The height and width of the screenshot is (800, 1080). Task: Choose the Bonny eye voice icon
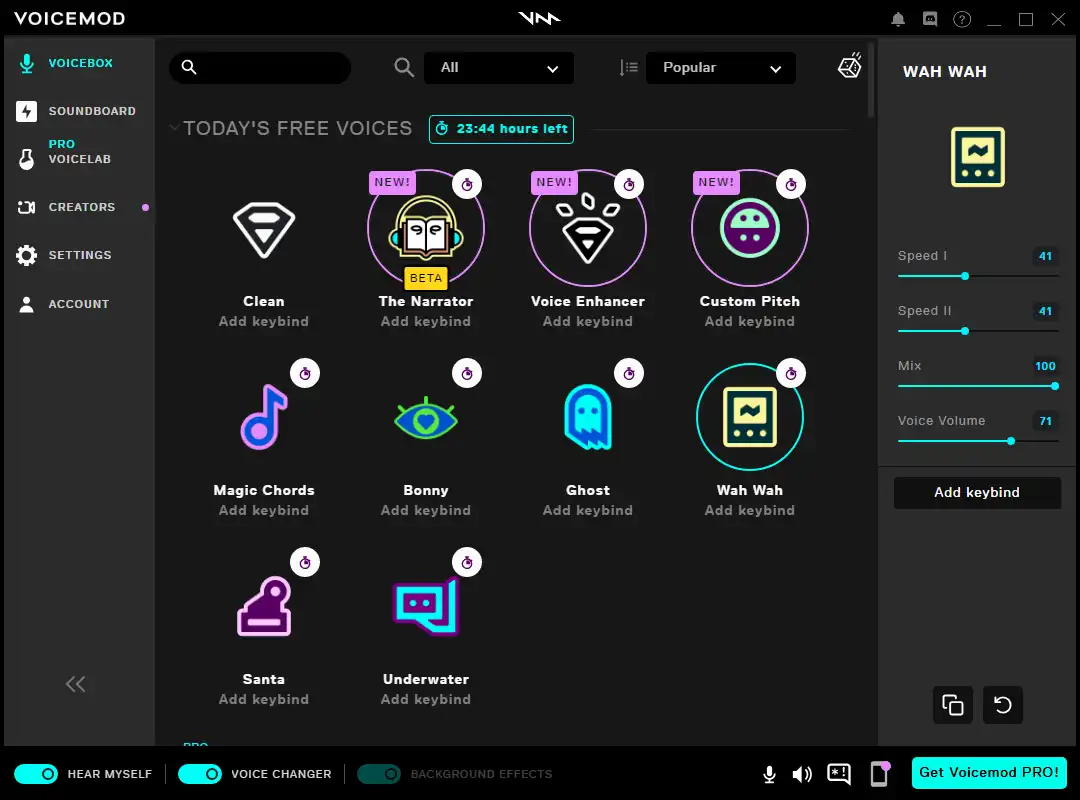(x=426, y=418)
